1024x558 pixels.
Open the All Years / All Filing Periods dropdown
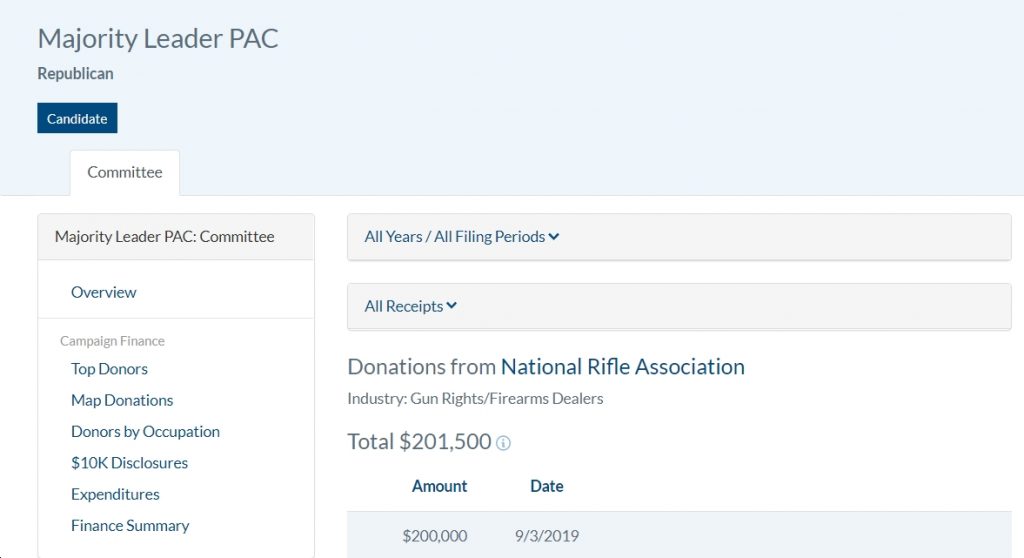click(x=679, y=237)
